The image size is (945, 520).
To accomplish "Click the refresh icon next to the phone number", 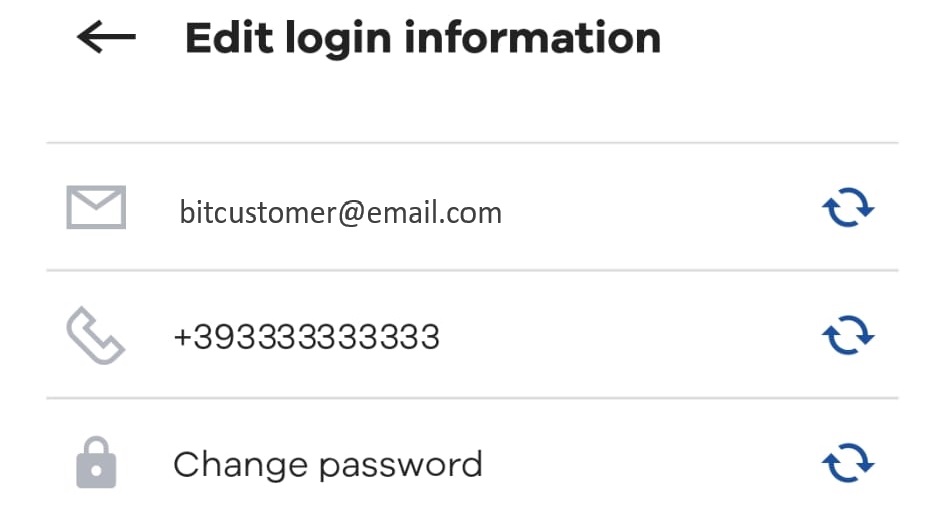I will tap(848, 335).
